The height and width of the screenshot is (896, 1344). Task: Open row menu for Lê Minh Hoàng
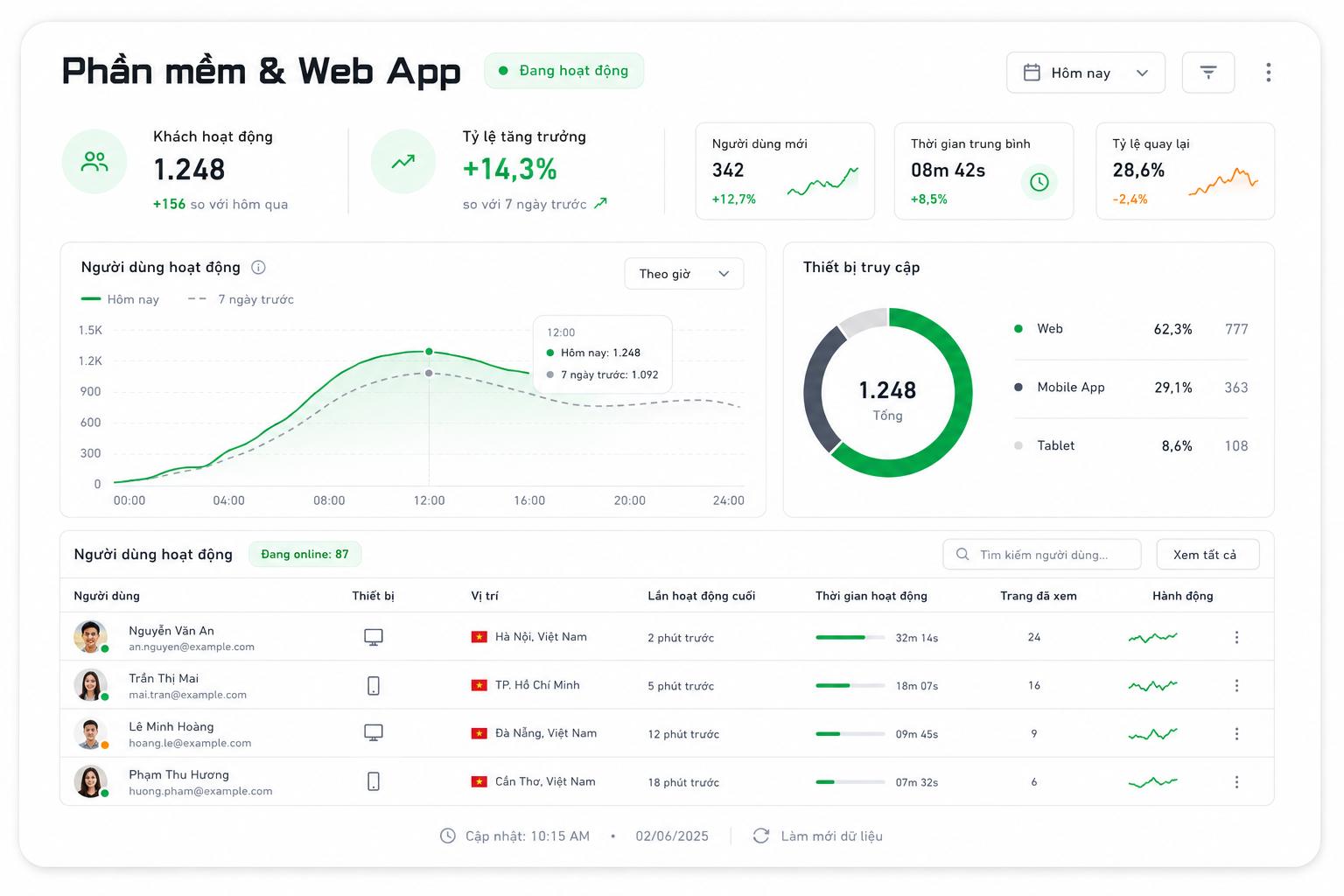coord(1236,734)
